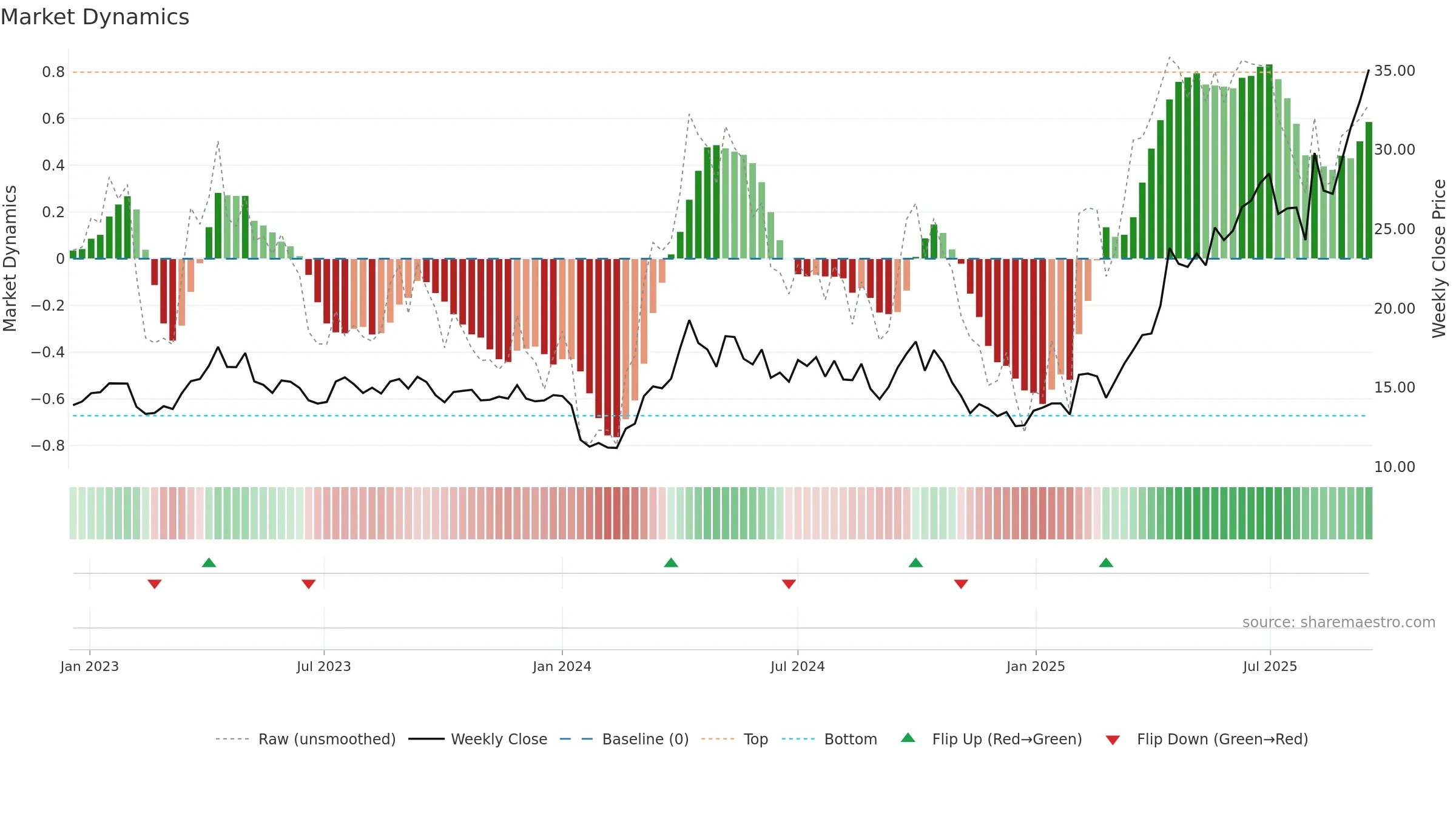Image resolution: width=1456 pixels, height=819 pixels.
Task: Click the 15.00 price axis label
Action: 1395,388
